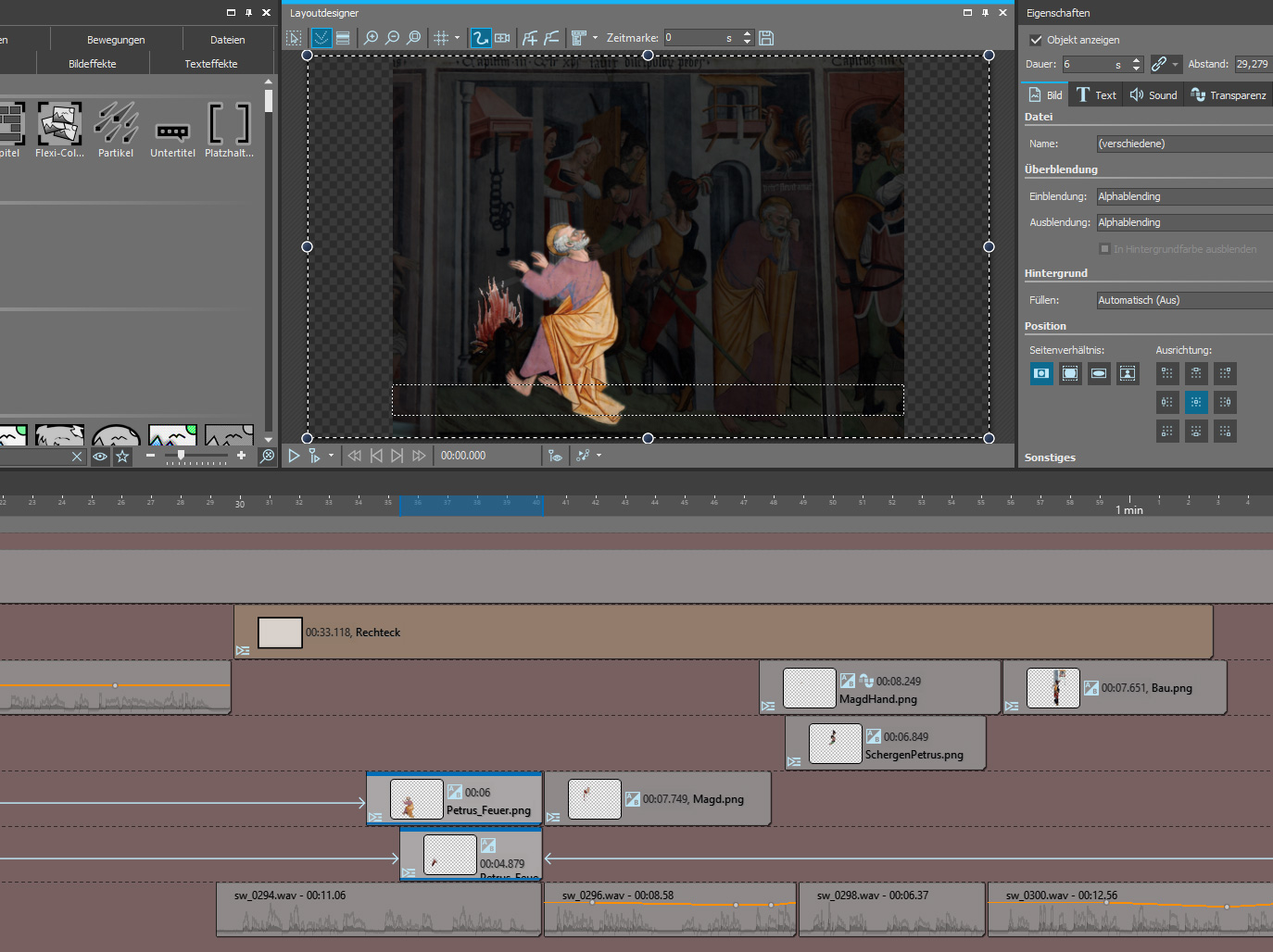Toggle the eye visibility filter icon
Image resolution: width=1273 pixels, height=952 pixels.
coord(100,456)
